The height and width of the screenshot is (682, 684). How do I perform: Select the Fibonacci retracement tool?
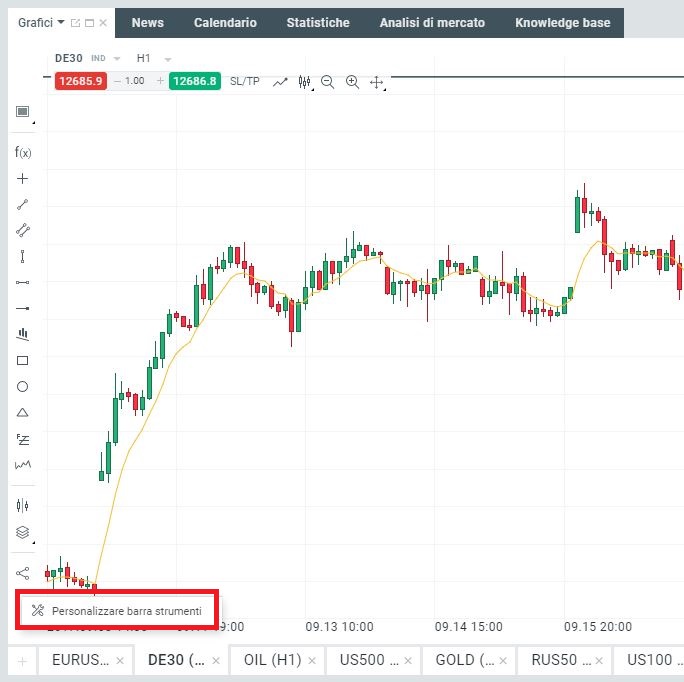(23, 438)
